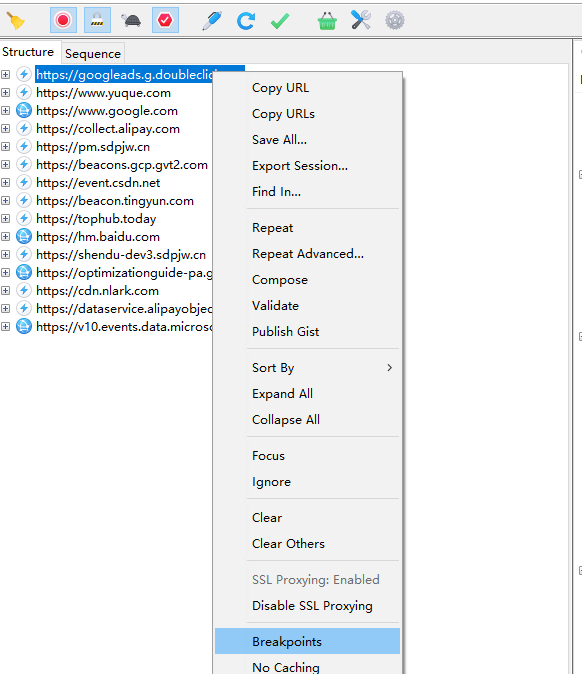Screen dimensions: 582x674
Task: Click the green Validate checkmark icon
Action: (280, 20)
